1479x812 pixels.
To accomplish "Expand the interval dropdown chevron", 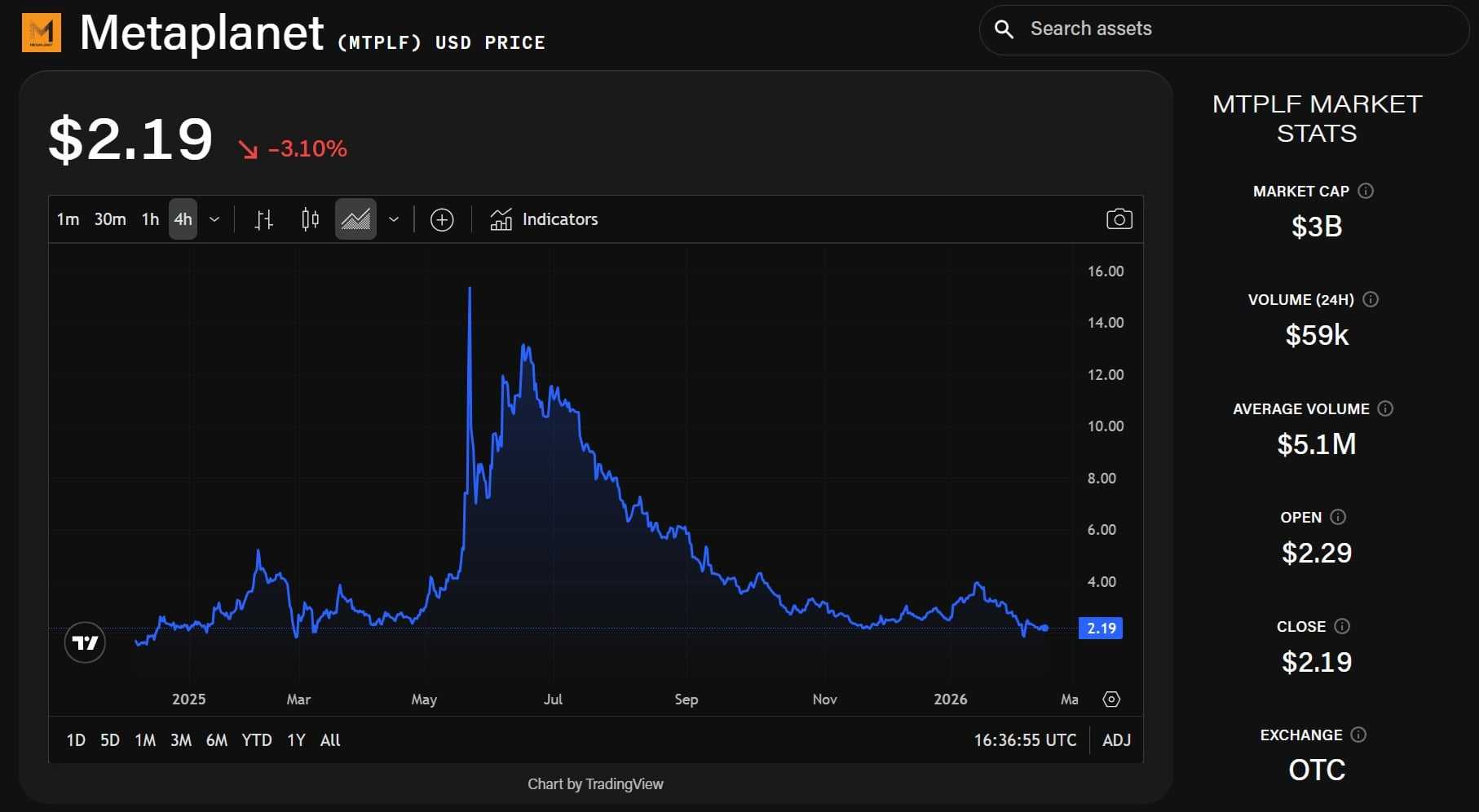I will click(214, 218).
